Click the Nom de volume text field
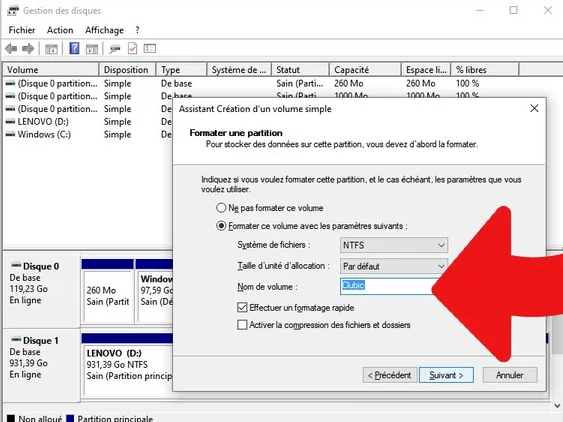This screenshot has height=422, width=563. tap(388, 286)
